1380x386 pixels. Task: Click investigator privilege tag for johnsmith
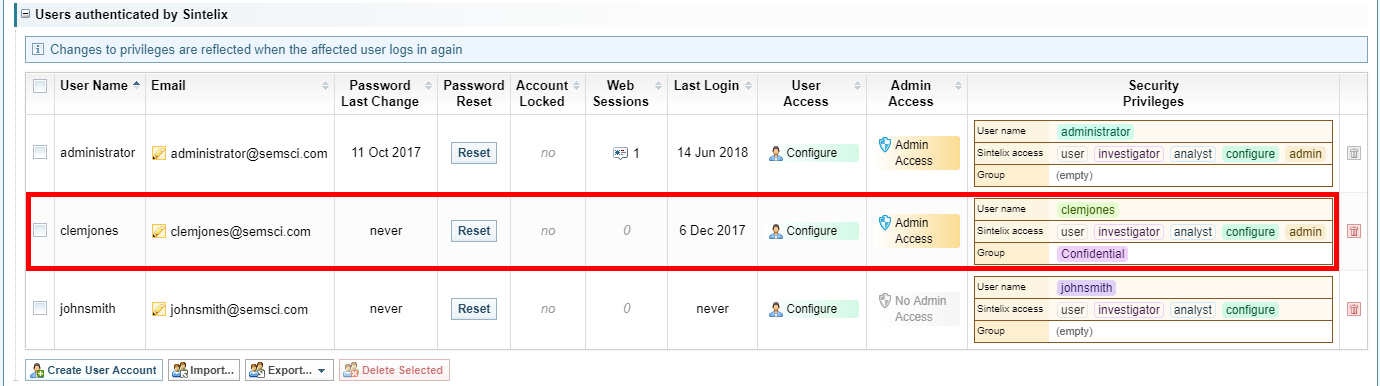pos(1129,310)
